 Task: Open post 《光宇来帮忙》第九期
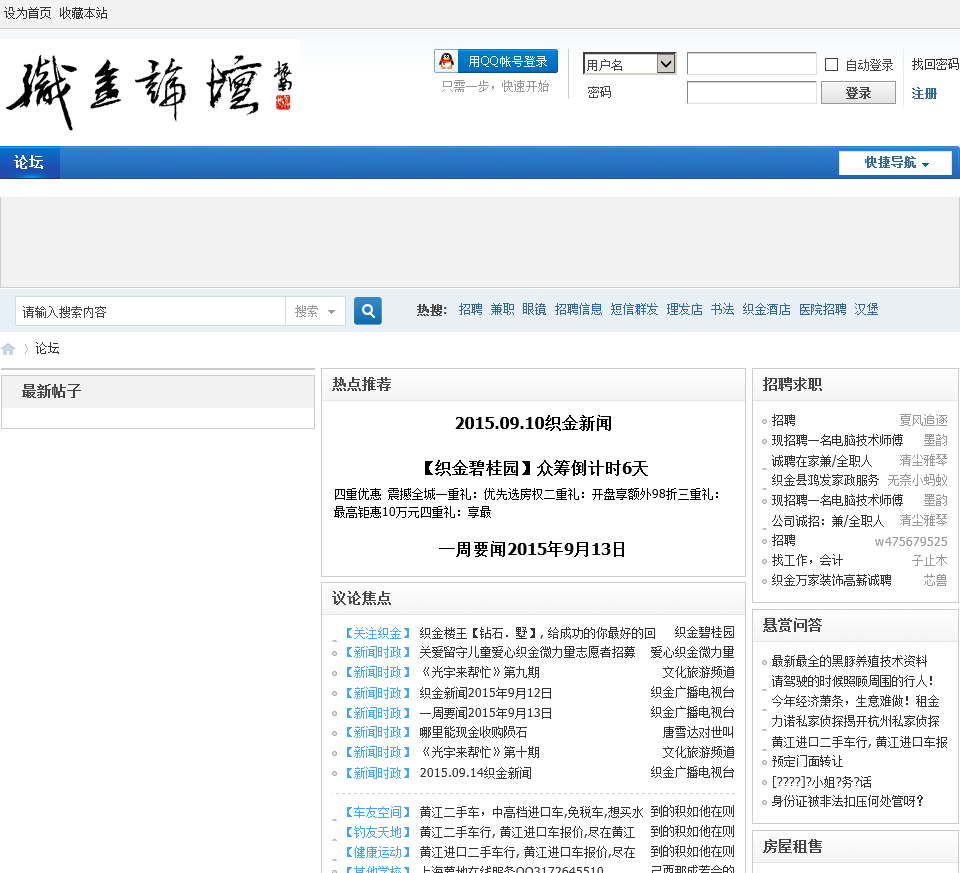click(x=479, y=672)
